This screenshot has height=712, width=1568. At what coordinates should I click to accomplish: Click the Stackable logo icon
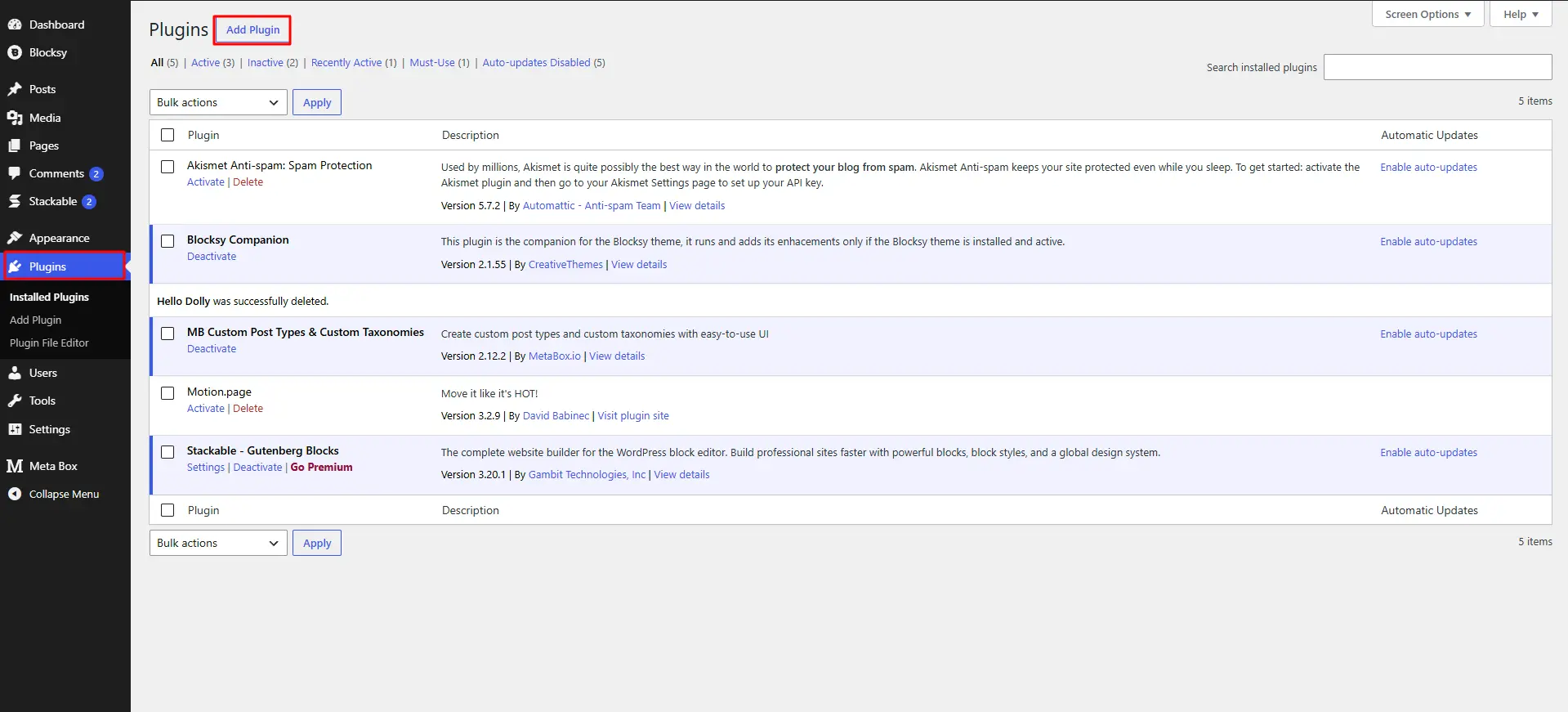pos(15,201)
